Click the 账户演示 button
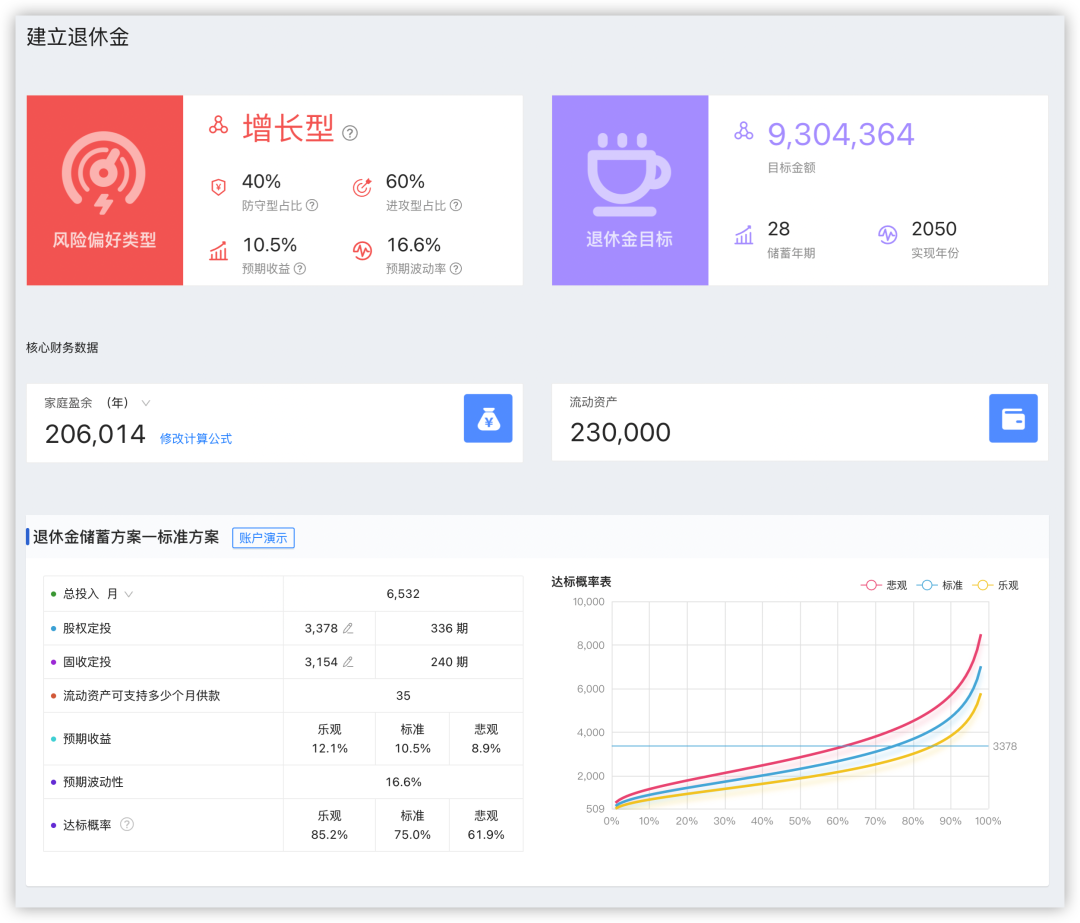 pyautogui.click(x=263, y=538)
